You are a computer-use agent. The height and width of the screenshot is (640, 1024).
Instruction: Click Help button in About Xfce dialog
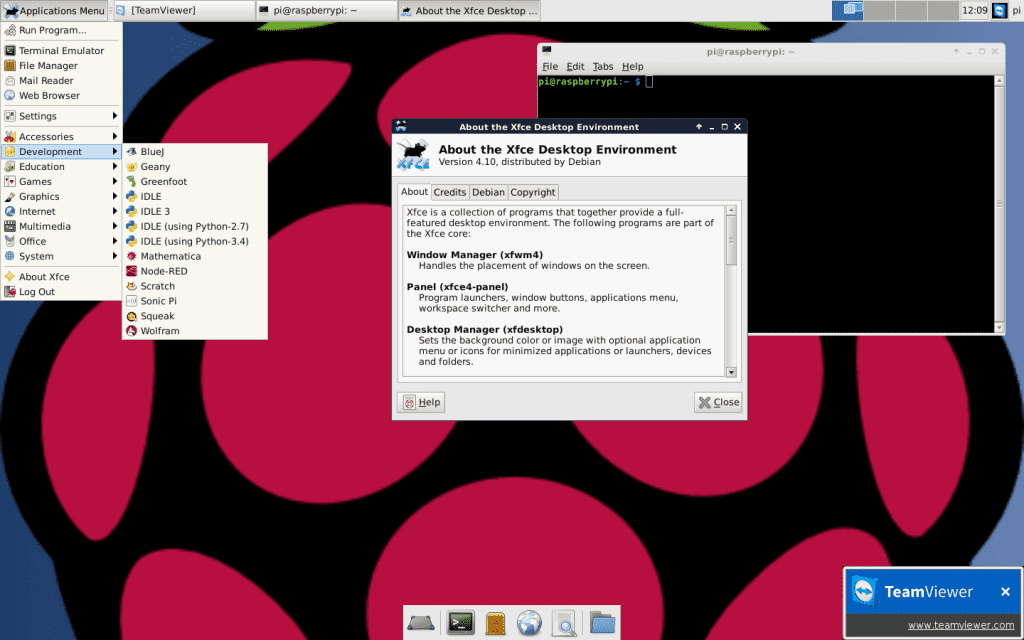pyautogui.click(x=420, y=402)
